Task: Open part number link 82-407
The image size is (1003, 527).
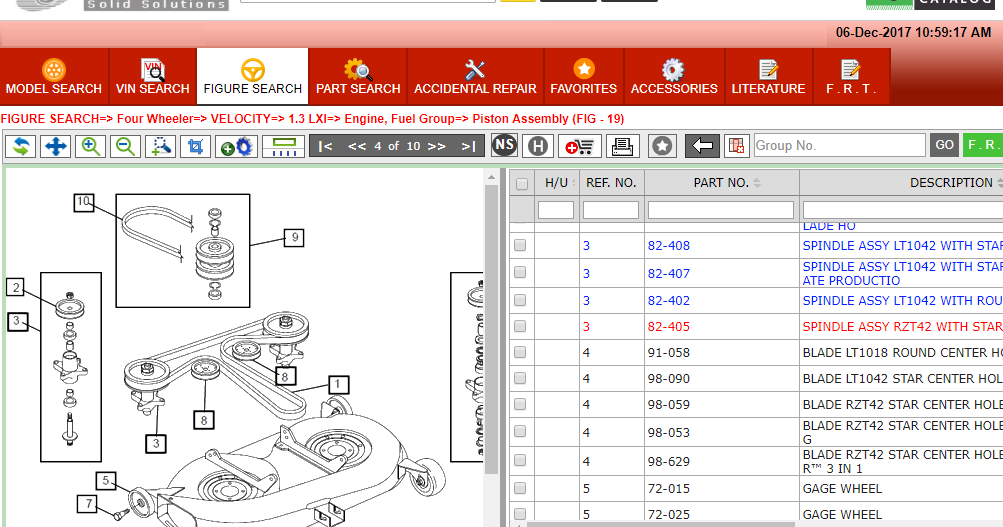Action: 668,274
